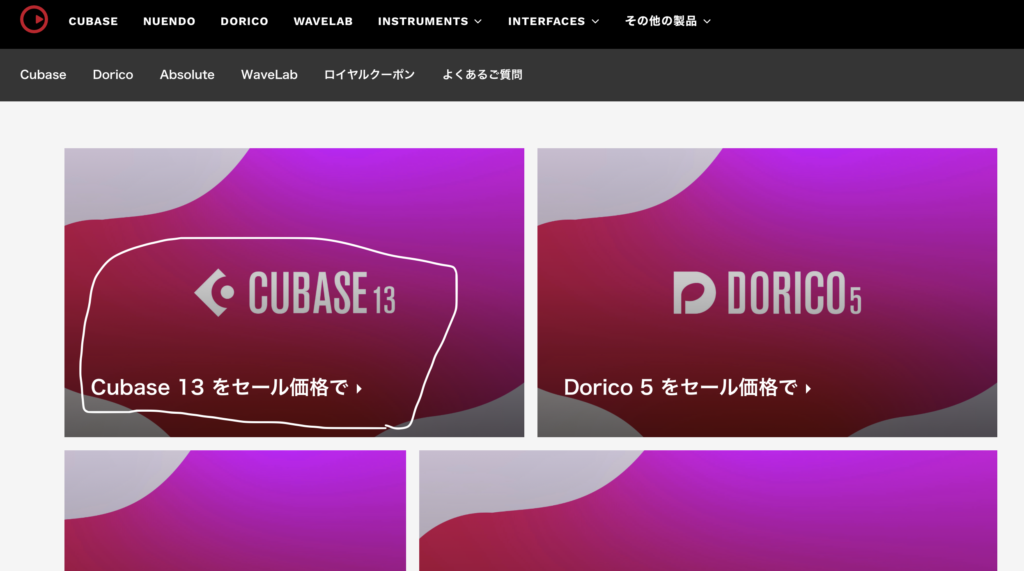Image resolution: width=1024 pixels, height=571 pixels.
Task: Click the Steinberg logo in the header
Action: (x=33, y=19)
